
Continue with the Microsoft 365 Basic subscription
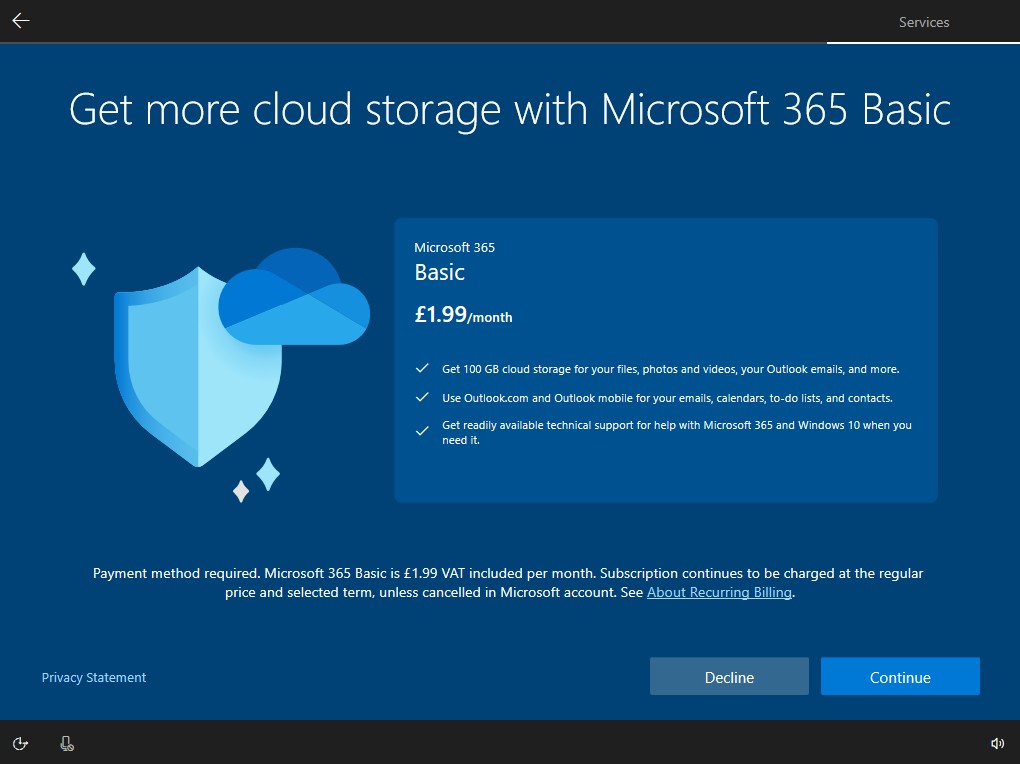tap(900, 677)
